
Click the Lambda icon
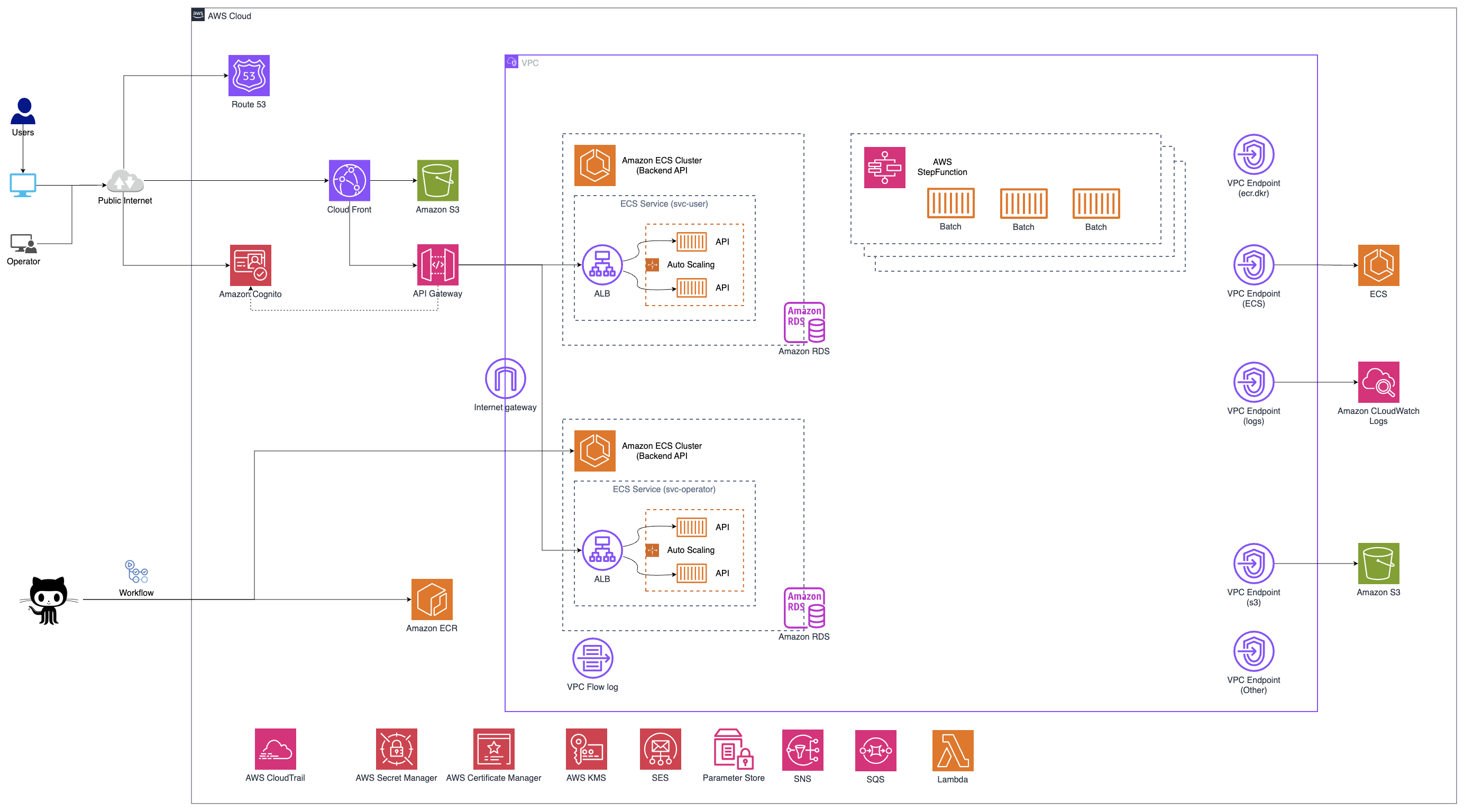click(952, 750)
